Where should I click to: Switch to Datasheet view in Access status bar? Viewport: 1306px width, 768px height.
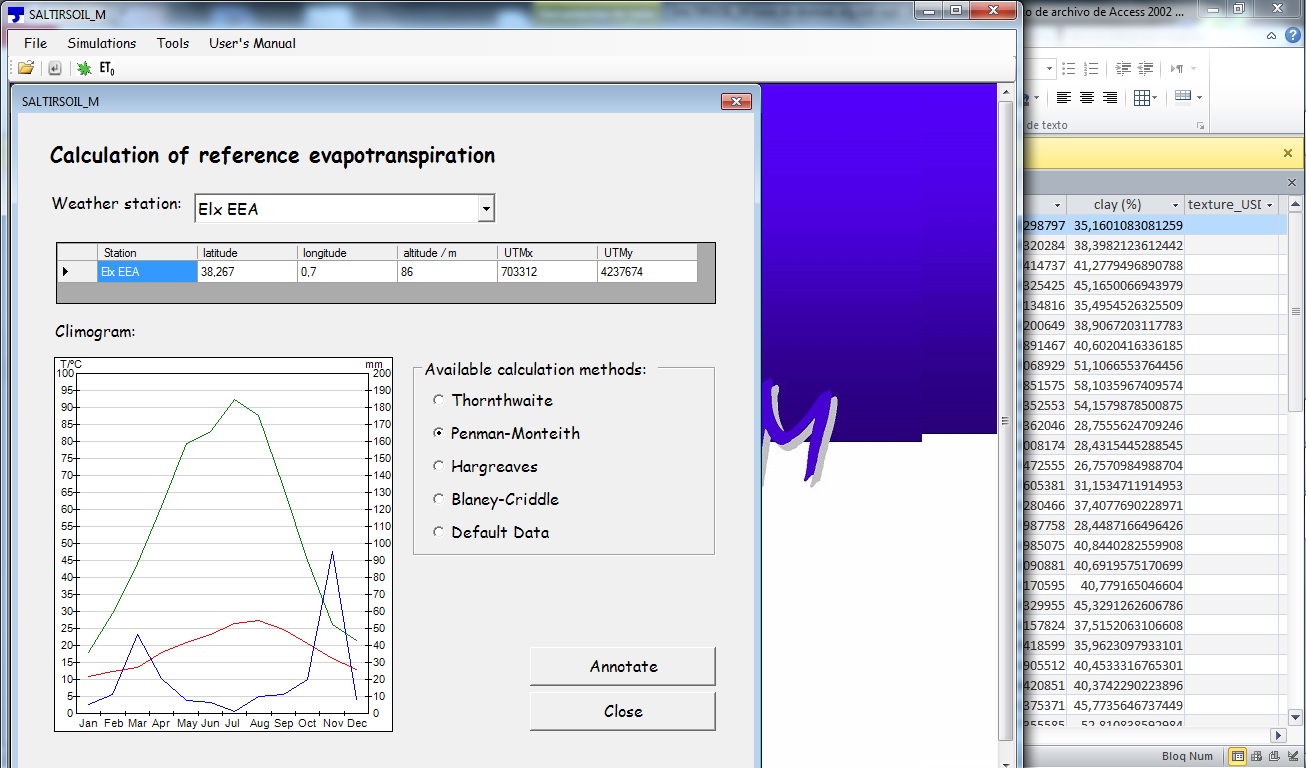click(x=1238, y=756)
